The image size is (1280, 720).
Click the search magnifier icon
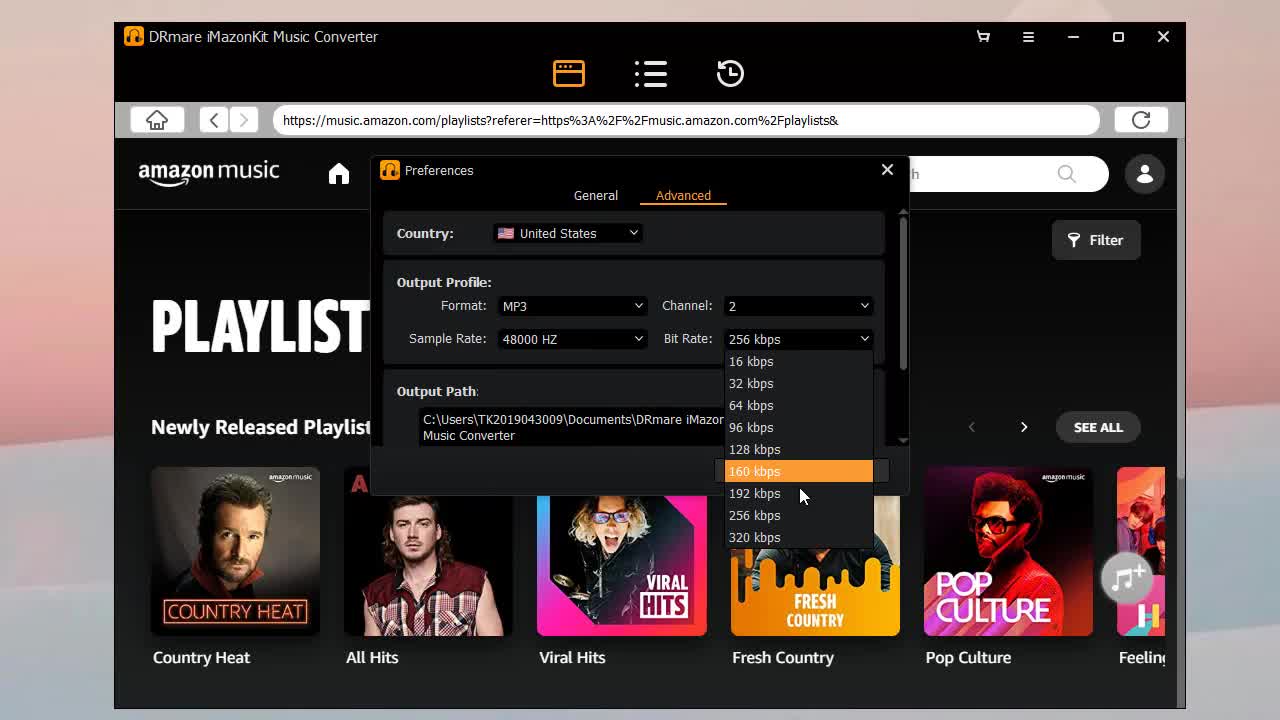click(1067, 174)
